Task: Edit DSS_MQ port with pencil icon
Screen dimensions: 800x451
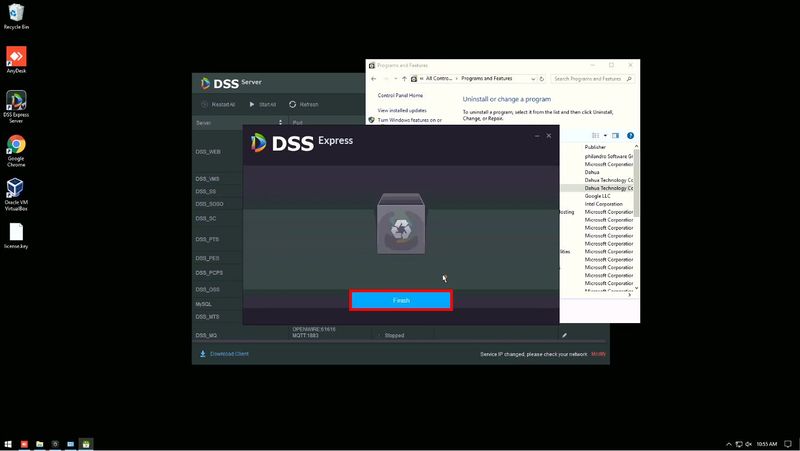Action: [564, 335]
